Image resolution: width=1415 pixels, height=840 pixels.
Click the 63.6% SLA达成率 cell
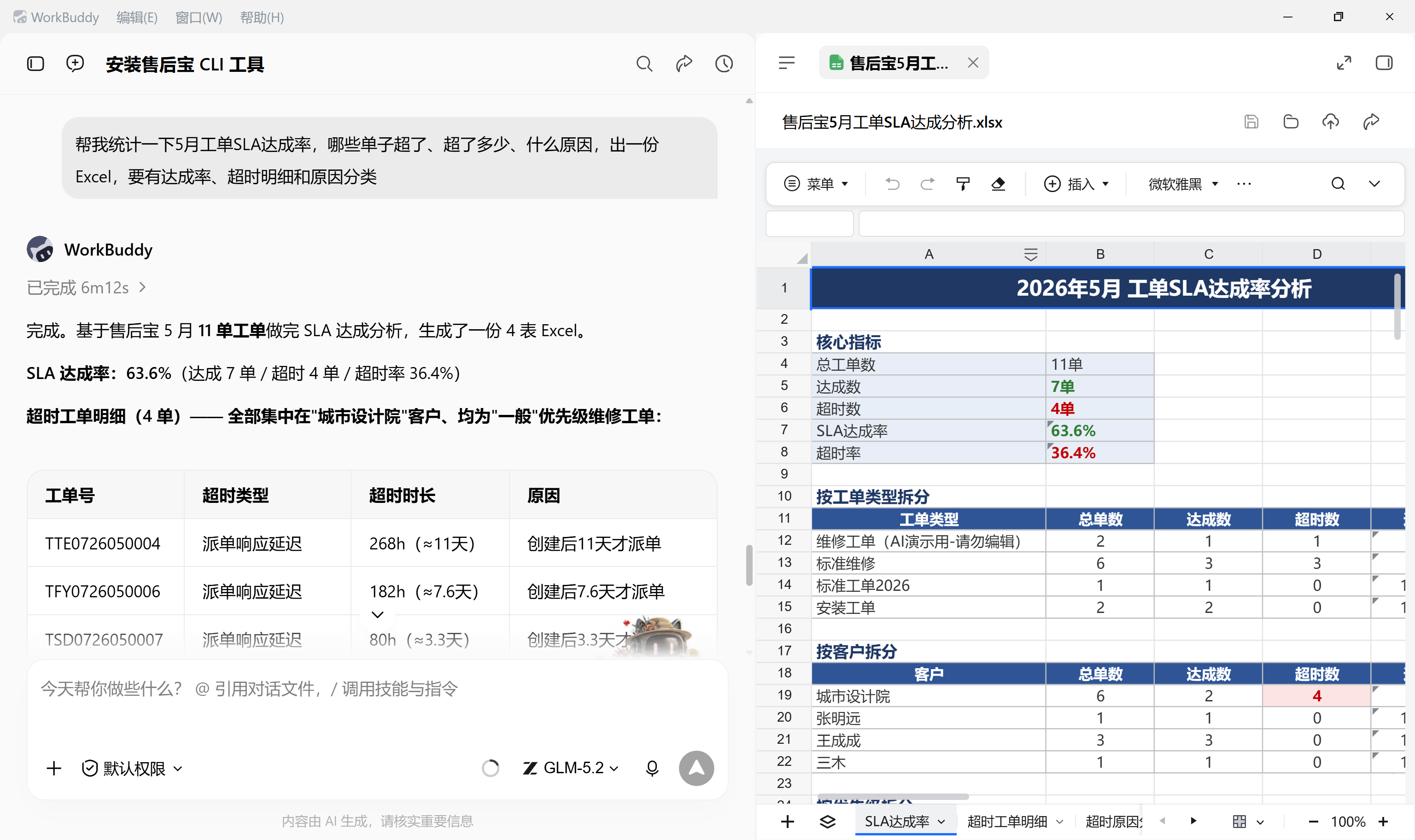[x=1100, y=431]
